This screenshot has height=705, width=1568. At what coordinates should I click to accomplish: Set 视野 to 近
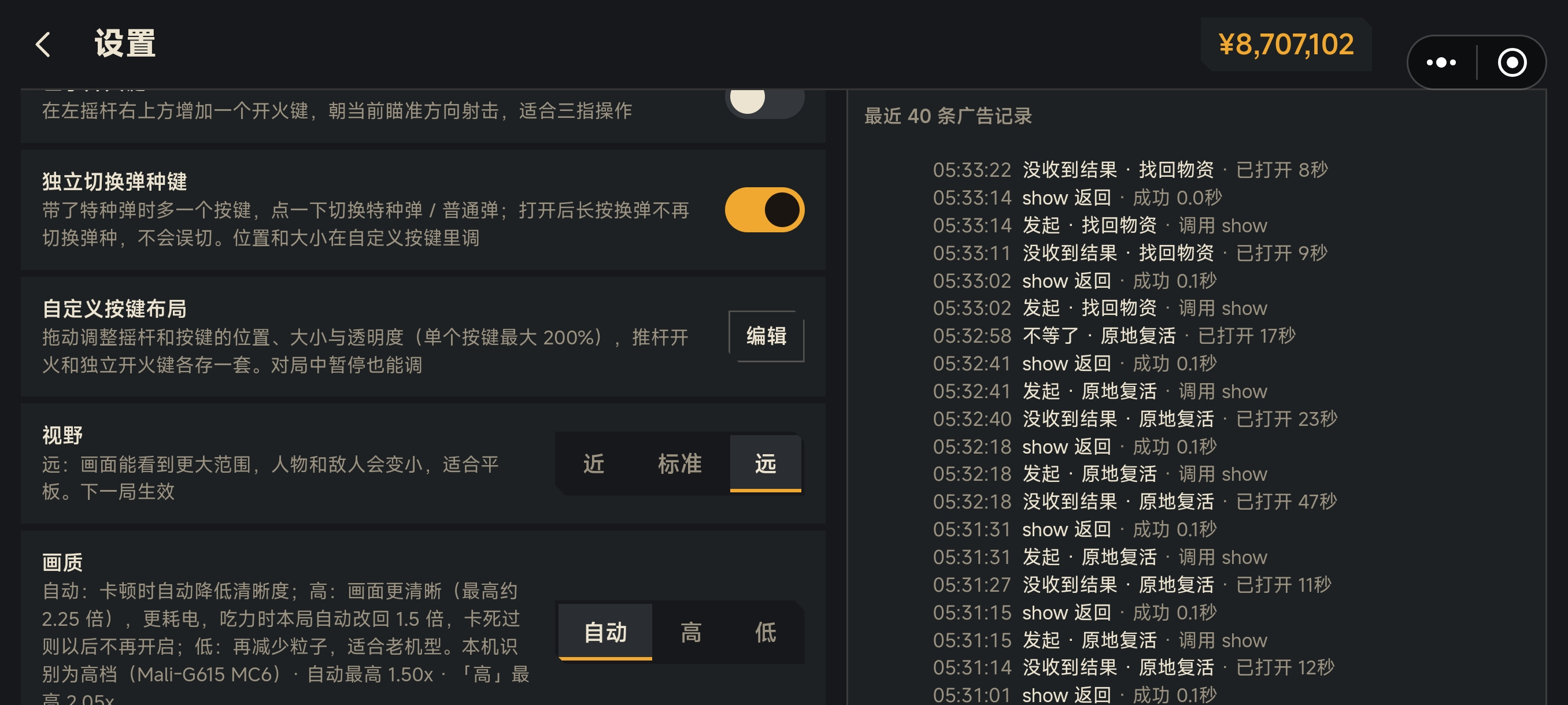pyautogui.click(x=593, y=463)
